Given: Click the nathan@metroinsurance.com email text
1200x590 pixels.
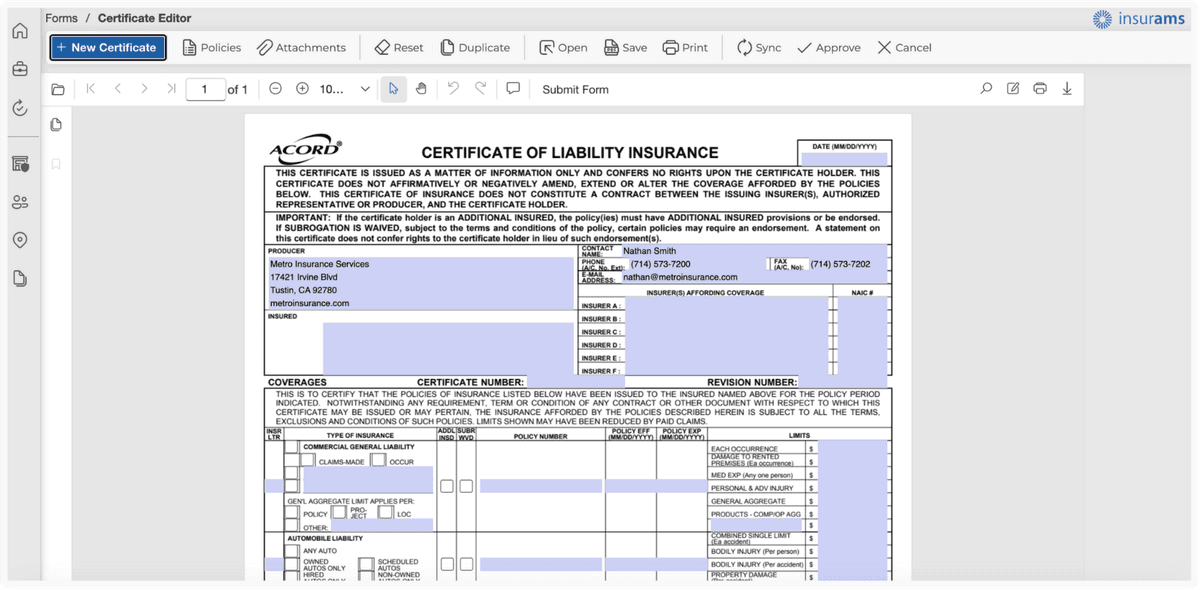Looking at the screenshot, I should [x=680, y=277].
